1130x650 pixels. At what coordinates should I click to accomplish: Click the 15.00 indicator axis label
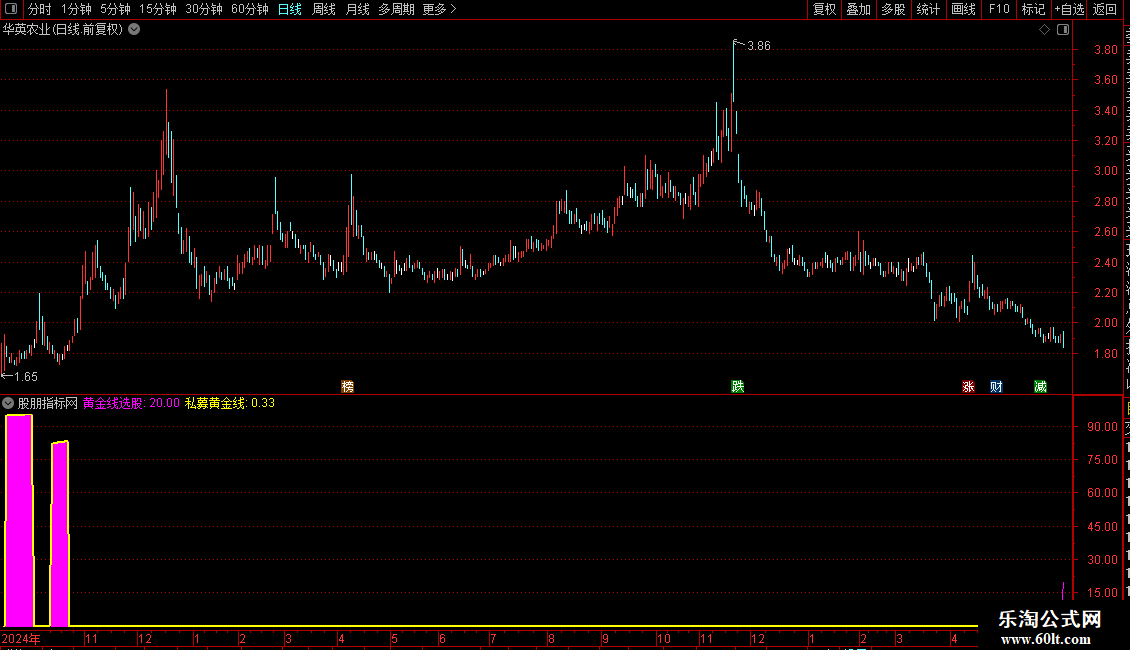(1103, 593)
